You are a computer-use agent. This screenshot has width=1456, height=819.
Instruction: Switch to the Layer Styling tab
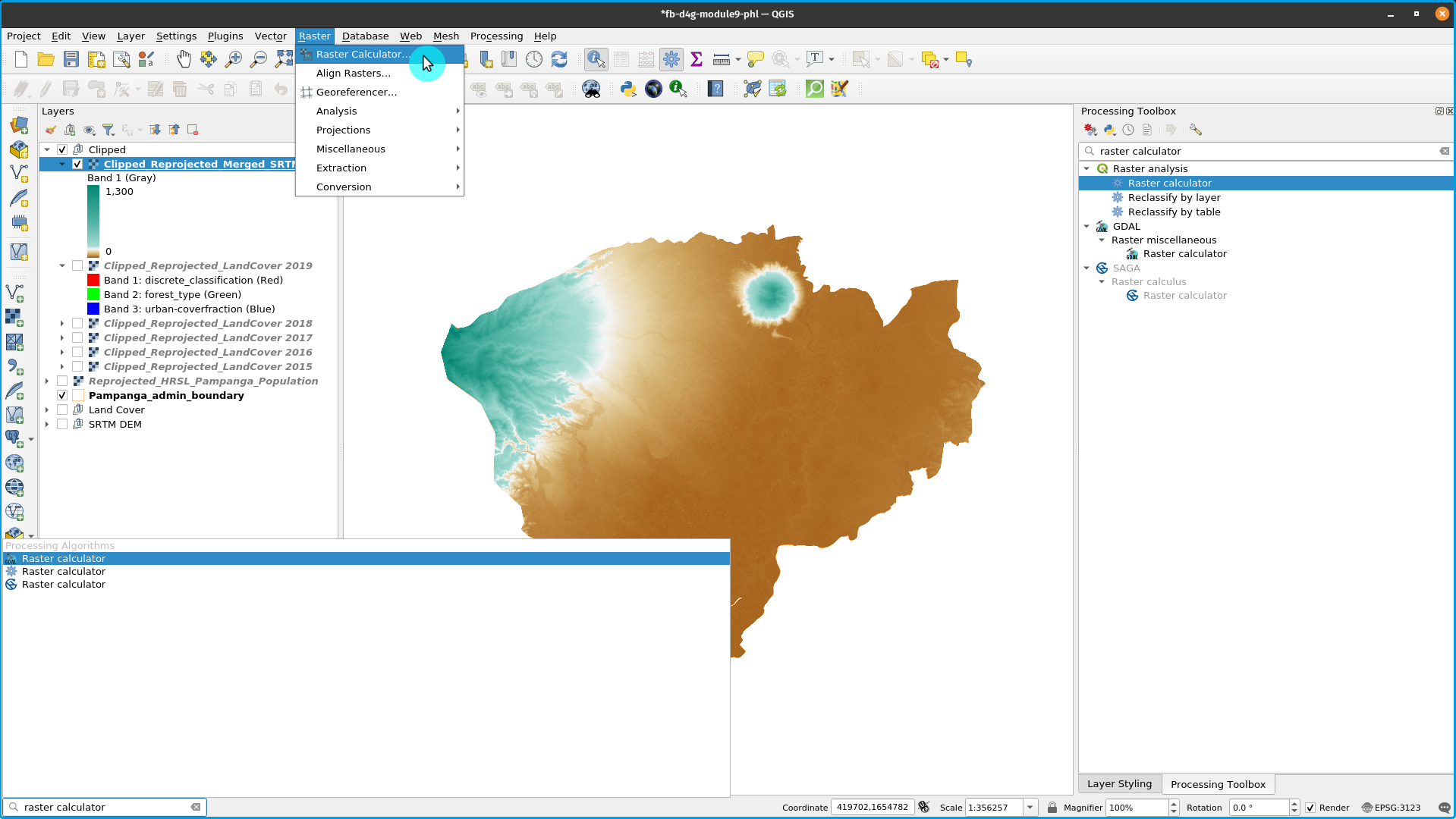(x=1119, y=783)
